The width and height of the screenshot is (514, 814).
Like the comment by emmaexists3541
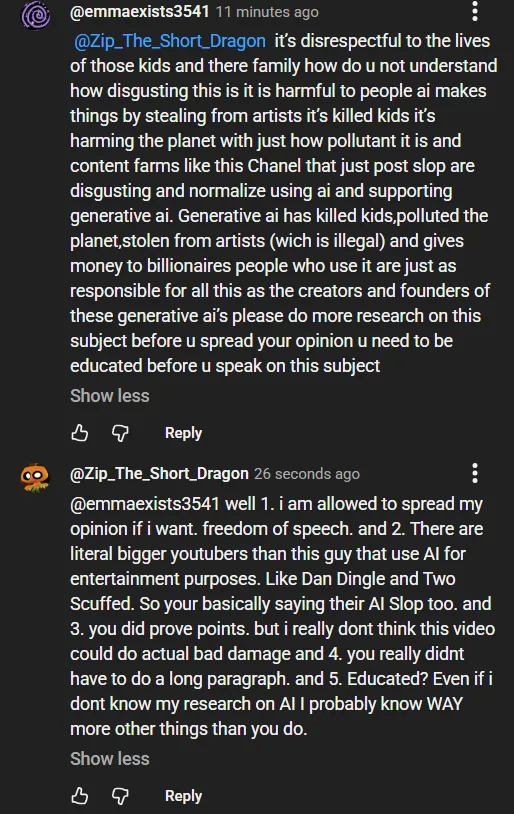(x=79, y=432)
